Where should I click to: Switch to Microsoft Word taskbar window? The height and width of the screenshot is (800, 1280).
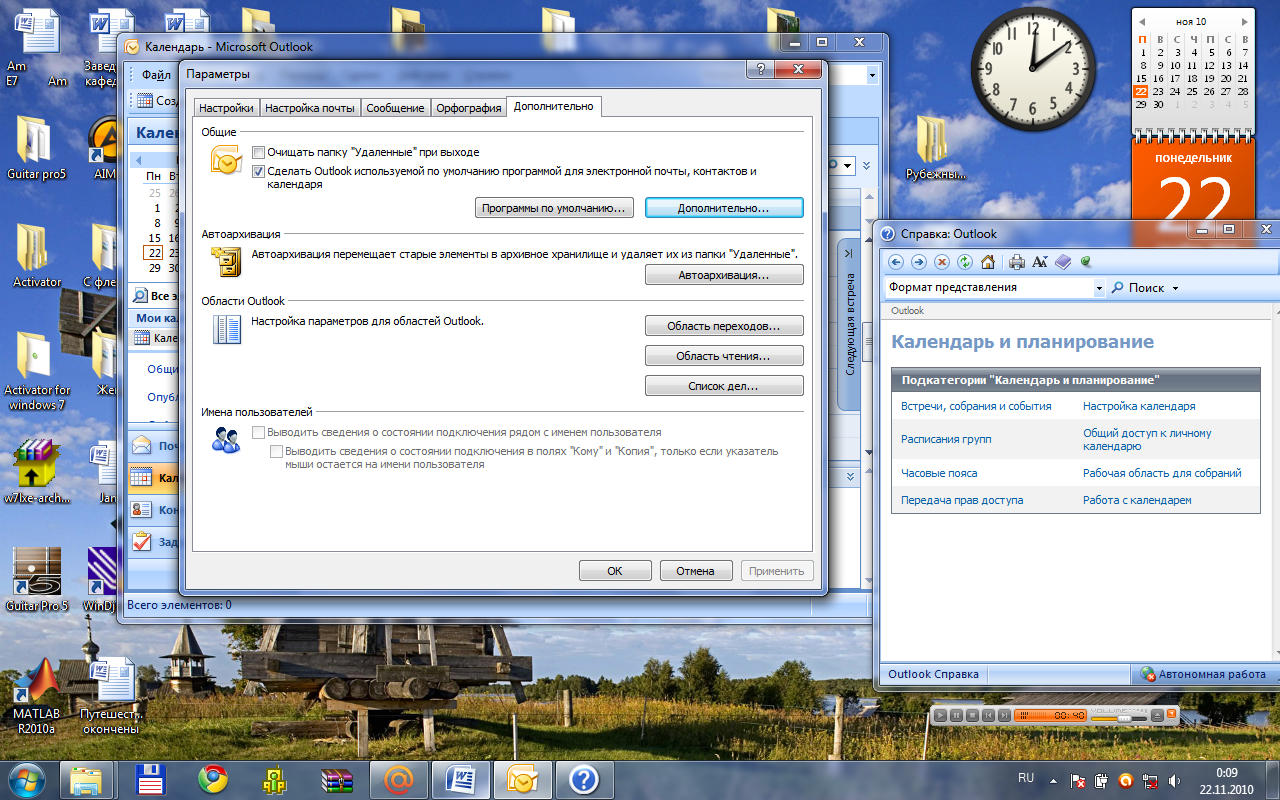tap(461, 779)
